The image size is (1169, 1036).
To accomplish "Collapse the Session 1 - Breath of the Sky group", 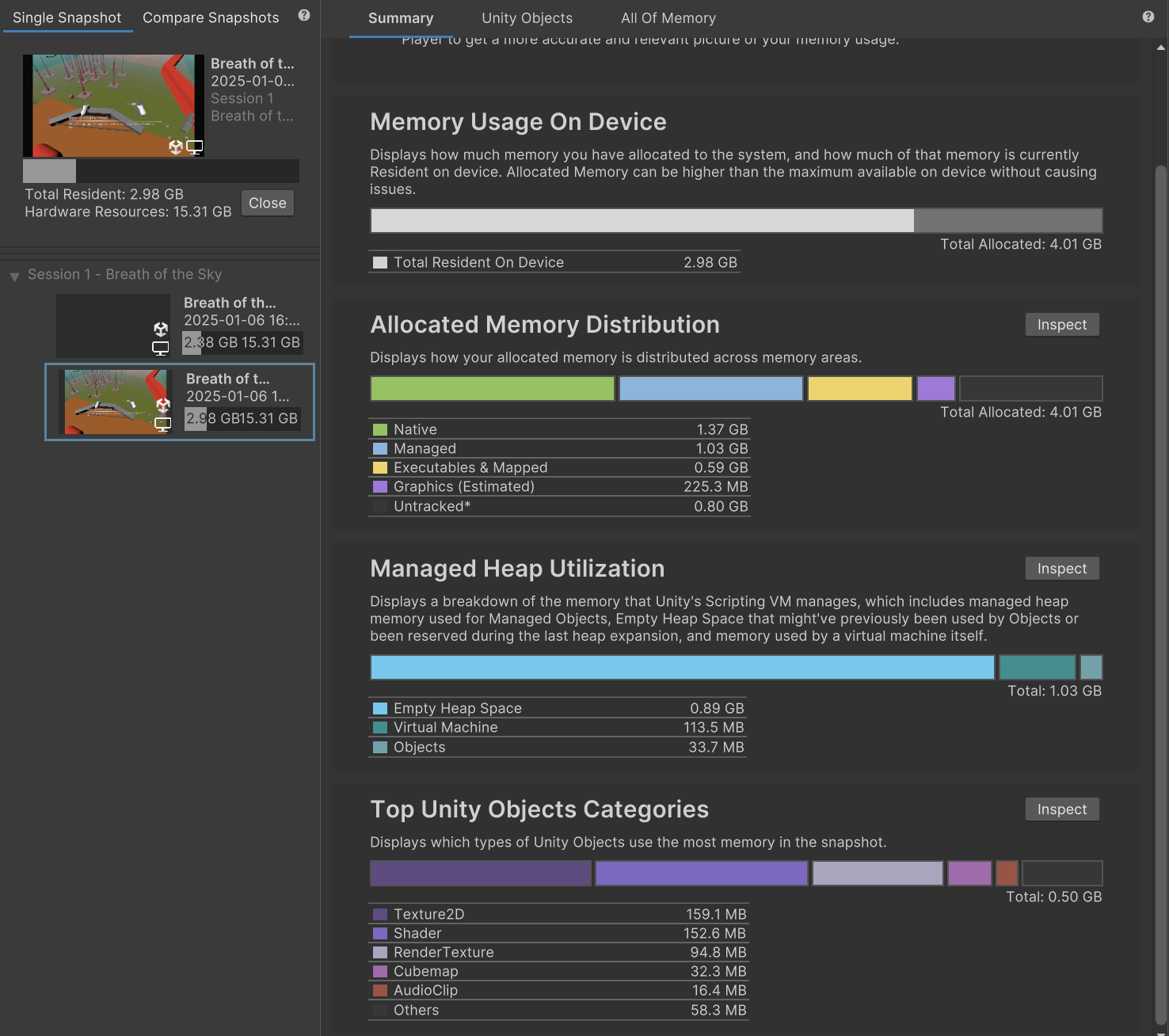I will [x=14, y=276].
